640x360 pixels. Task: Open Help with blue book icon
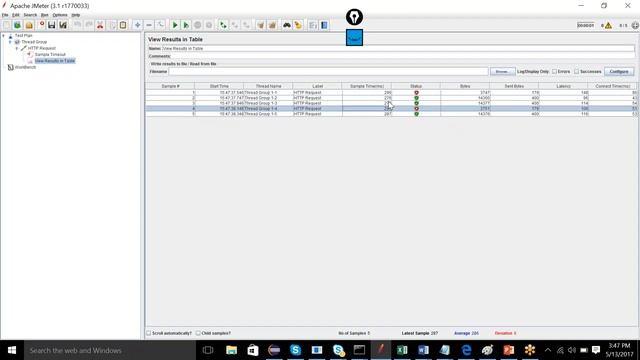pyautogui.click(x=324, y=25)
